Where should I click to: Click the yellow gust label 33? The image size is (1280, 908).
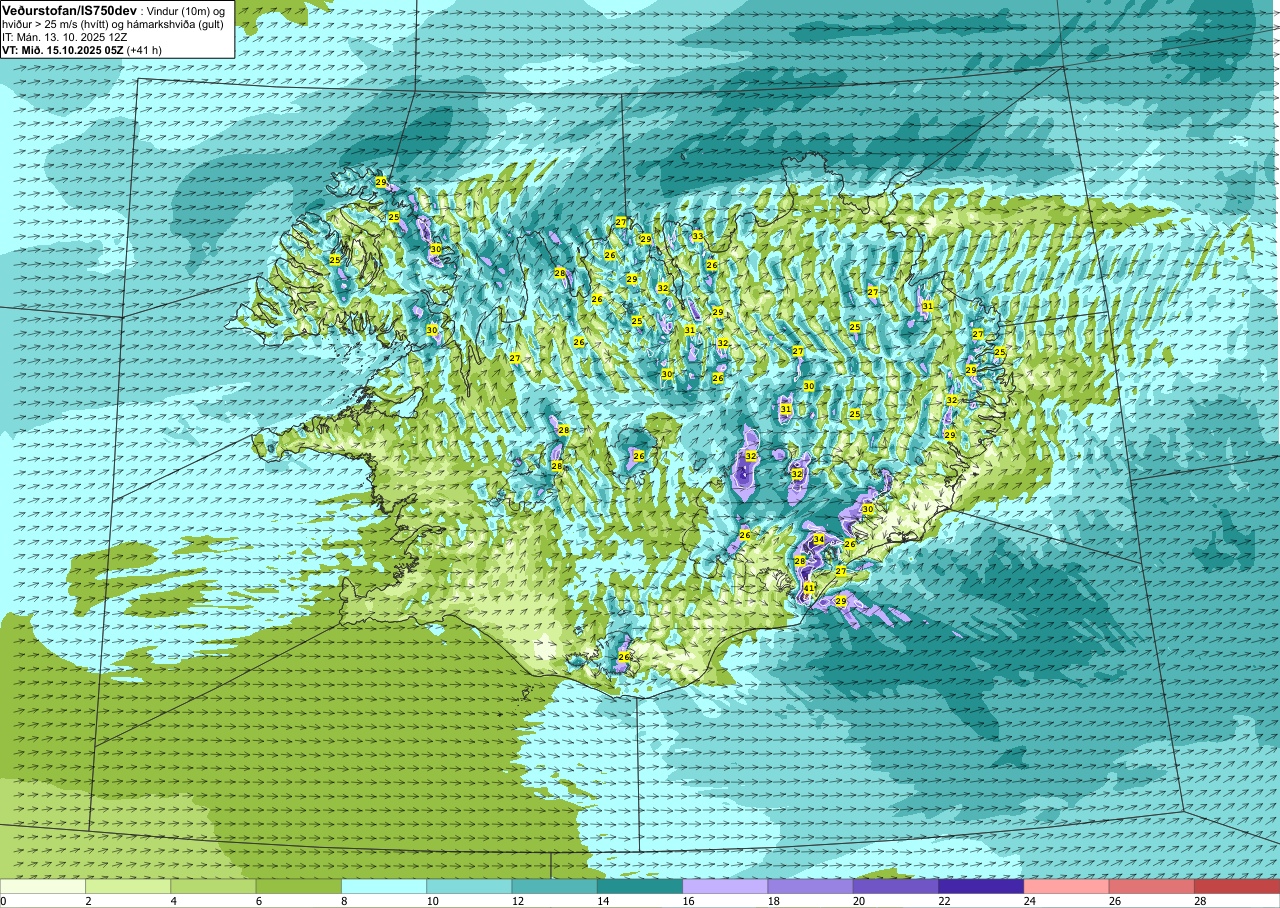pyautogui.click(x=698, y=237)
